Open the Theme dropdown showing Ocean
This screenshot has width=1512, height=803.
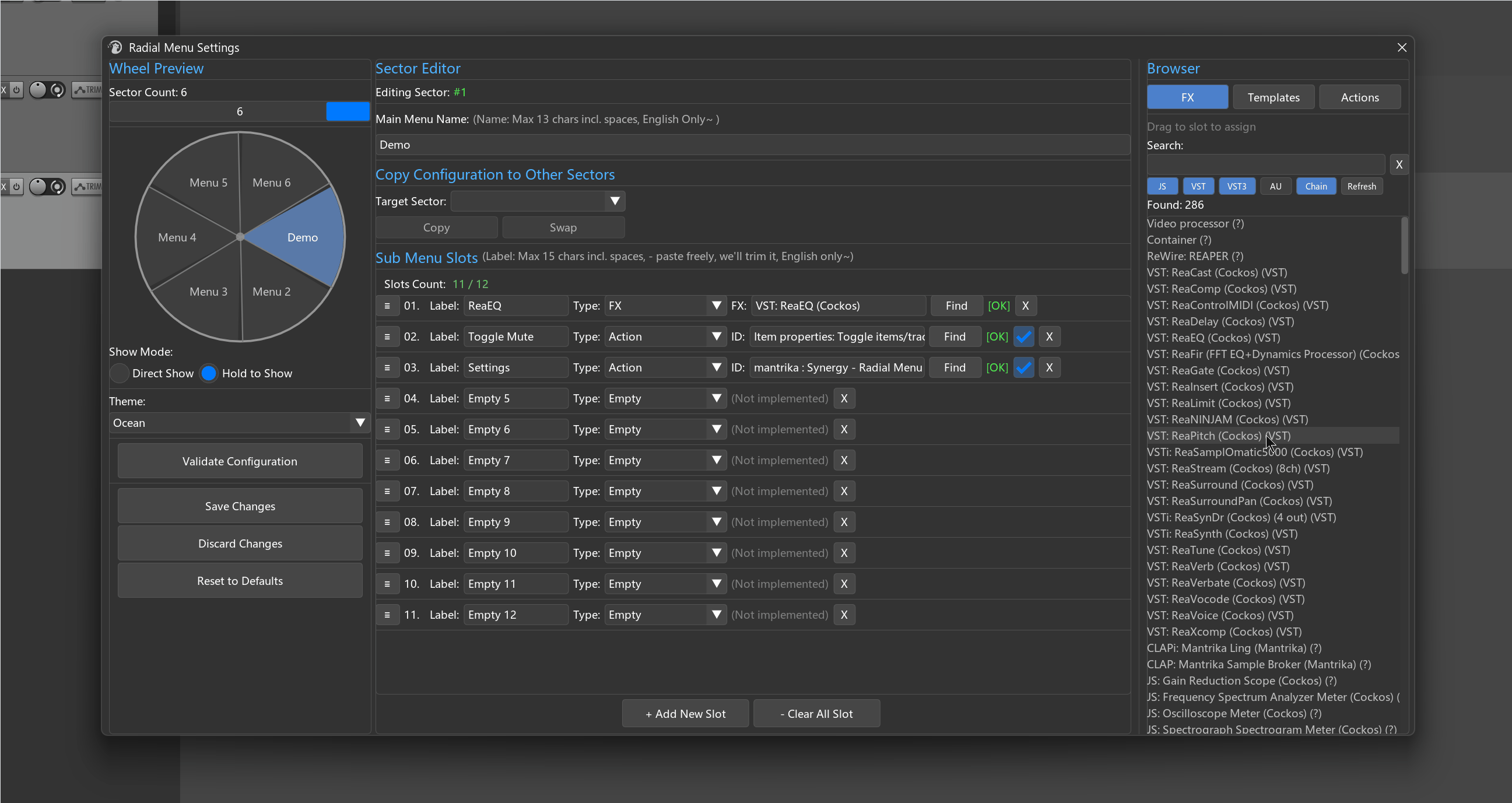[240, 423]
